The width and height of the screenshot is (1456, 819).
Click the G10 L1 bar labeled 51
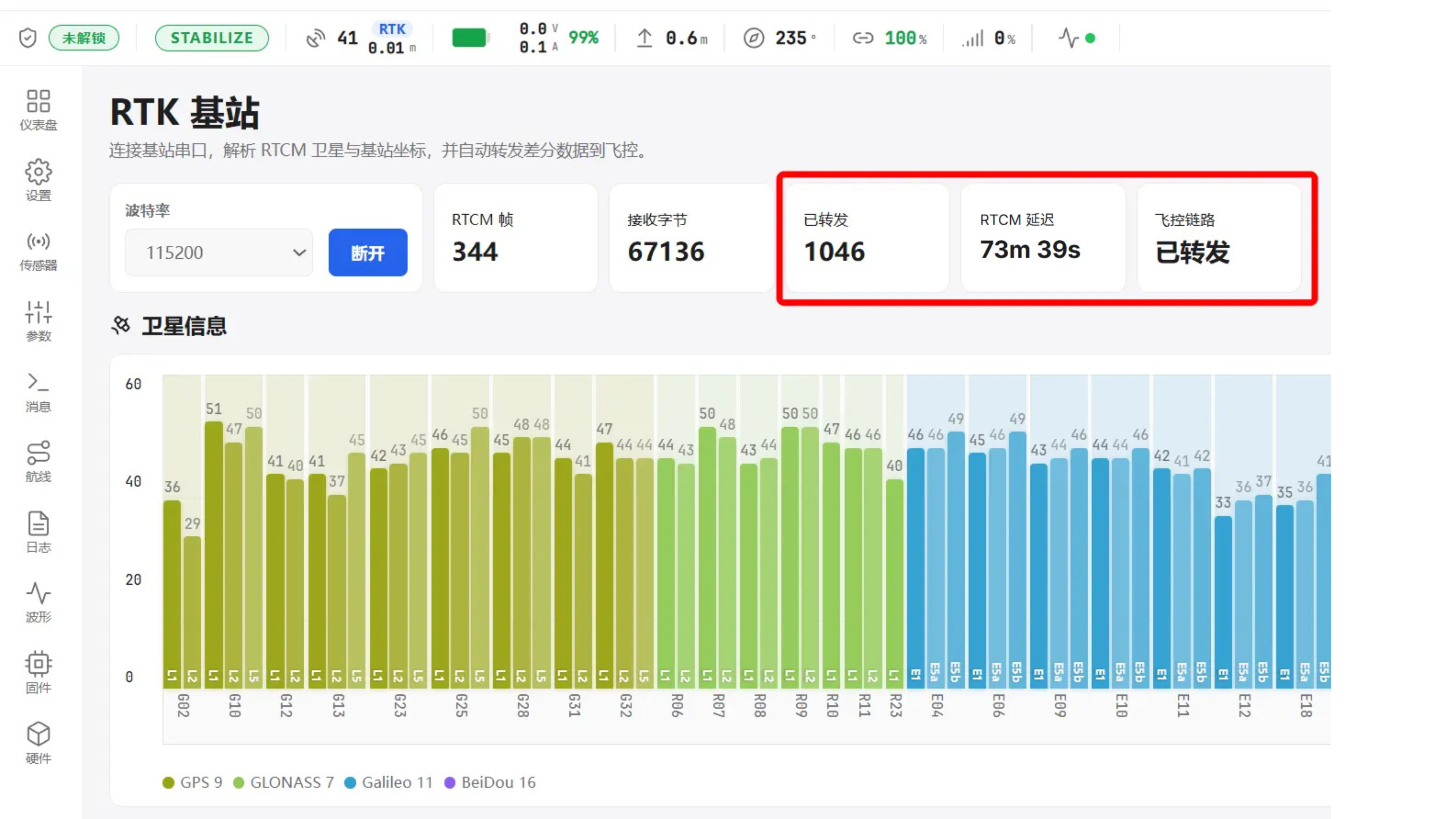pyautogui.click(x=213, y=554)
